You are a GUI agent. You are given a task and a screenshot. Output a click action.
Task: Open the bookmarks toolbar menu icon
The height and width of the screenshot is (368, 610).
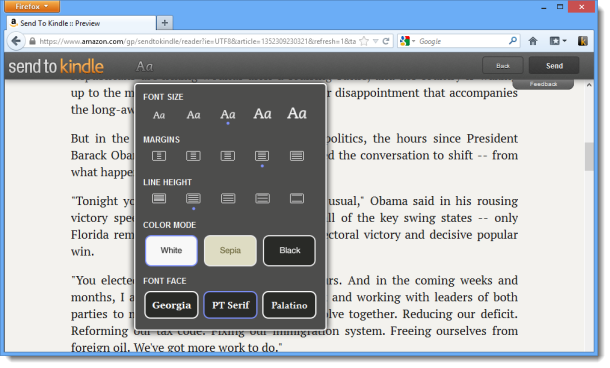pyautogui.click(x=557, y=41)
